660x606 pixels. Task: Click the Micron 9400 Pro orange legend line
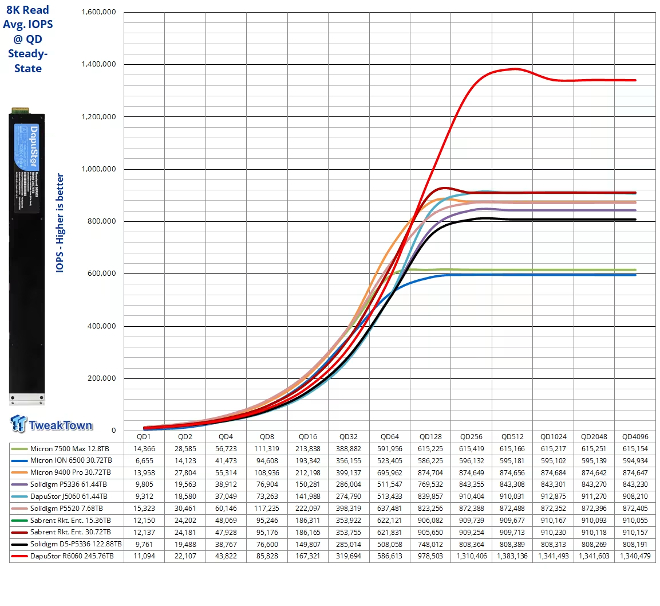19,473
